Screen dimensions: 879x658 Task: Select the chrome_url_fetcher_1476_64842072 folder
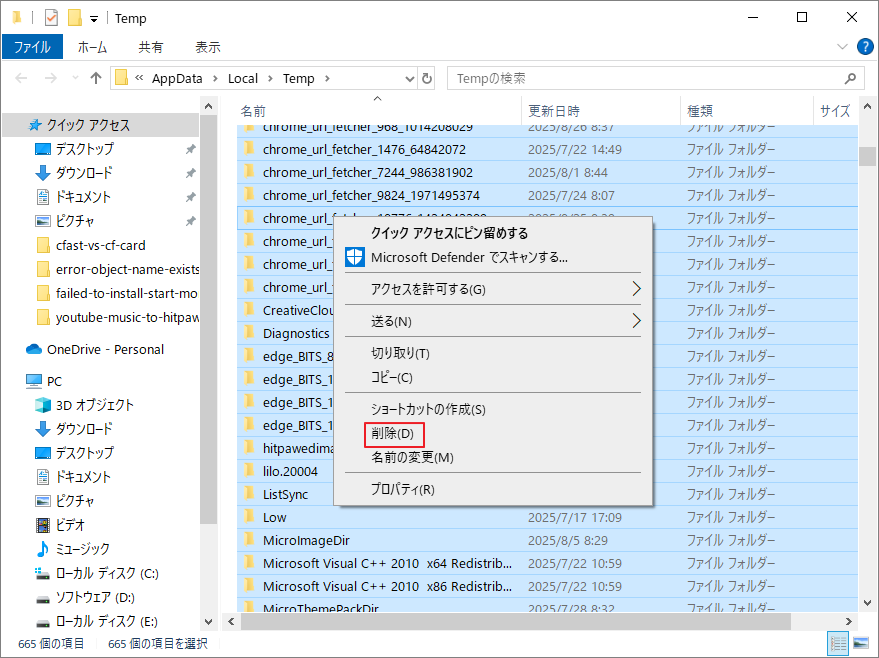pos(547,150)
